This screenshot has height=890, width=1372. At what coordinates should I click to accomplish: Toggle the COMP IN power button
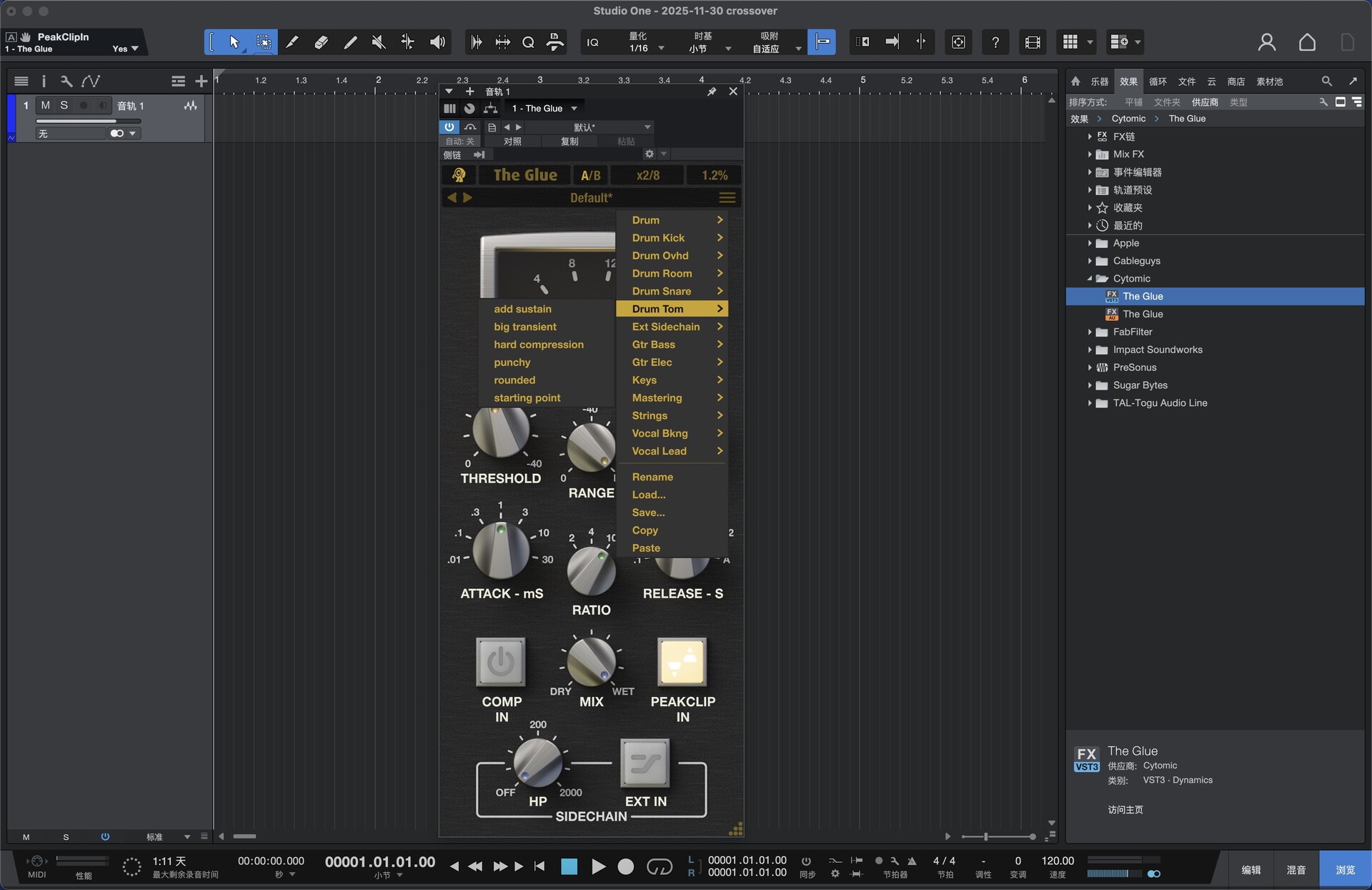pos(501,662)
